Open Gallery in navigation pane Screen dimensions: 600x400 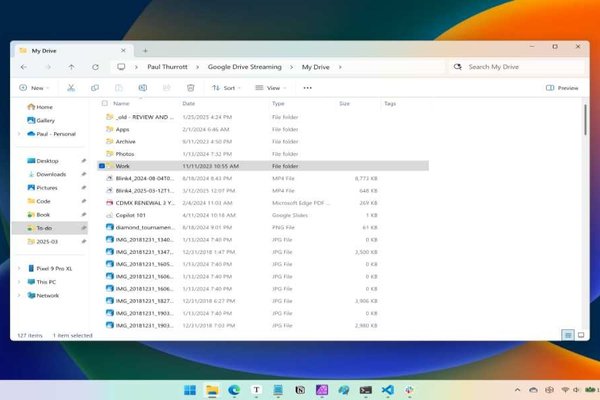41,121
